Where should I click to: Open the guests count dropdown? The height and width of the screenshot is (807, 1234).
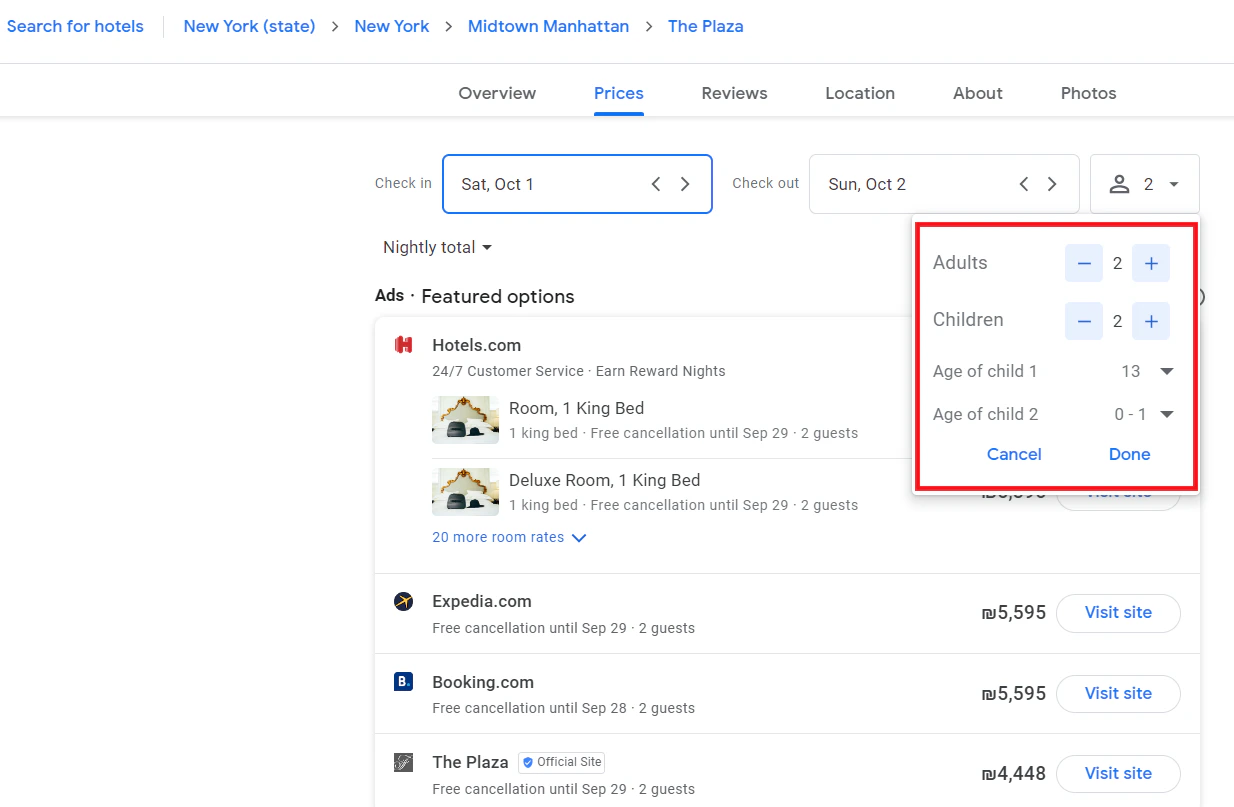coord(1145,184)
